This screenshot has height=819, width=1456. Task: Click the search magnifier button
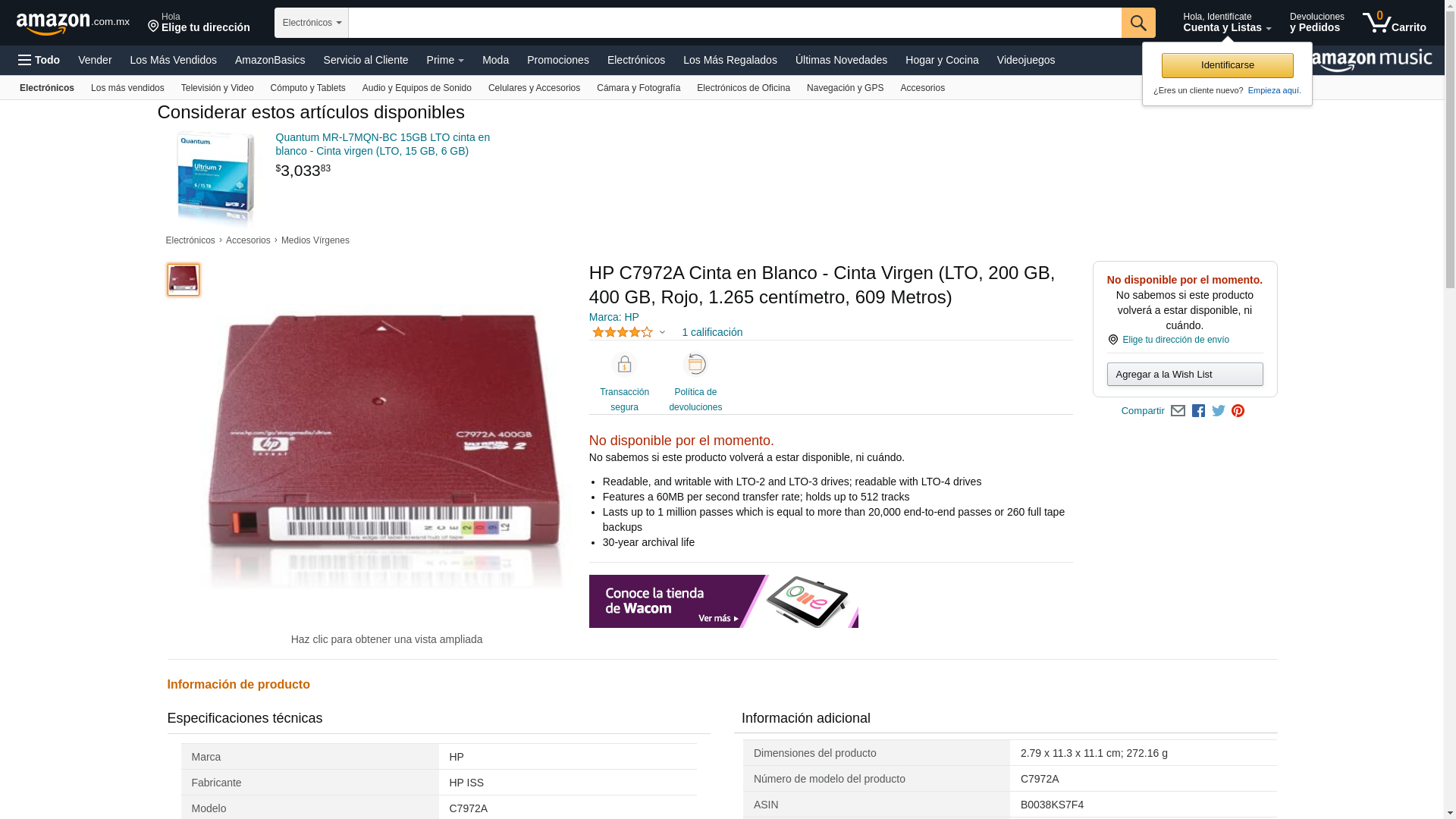pos(1138,23)
